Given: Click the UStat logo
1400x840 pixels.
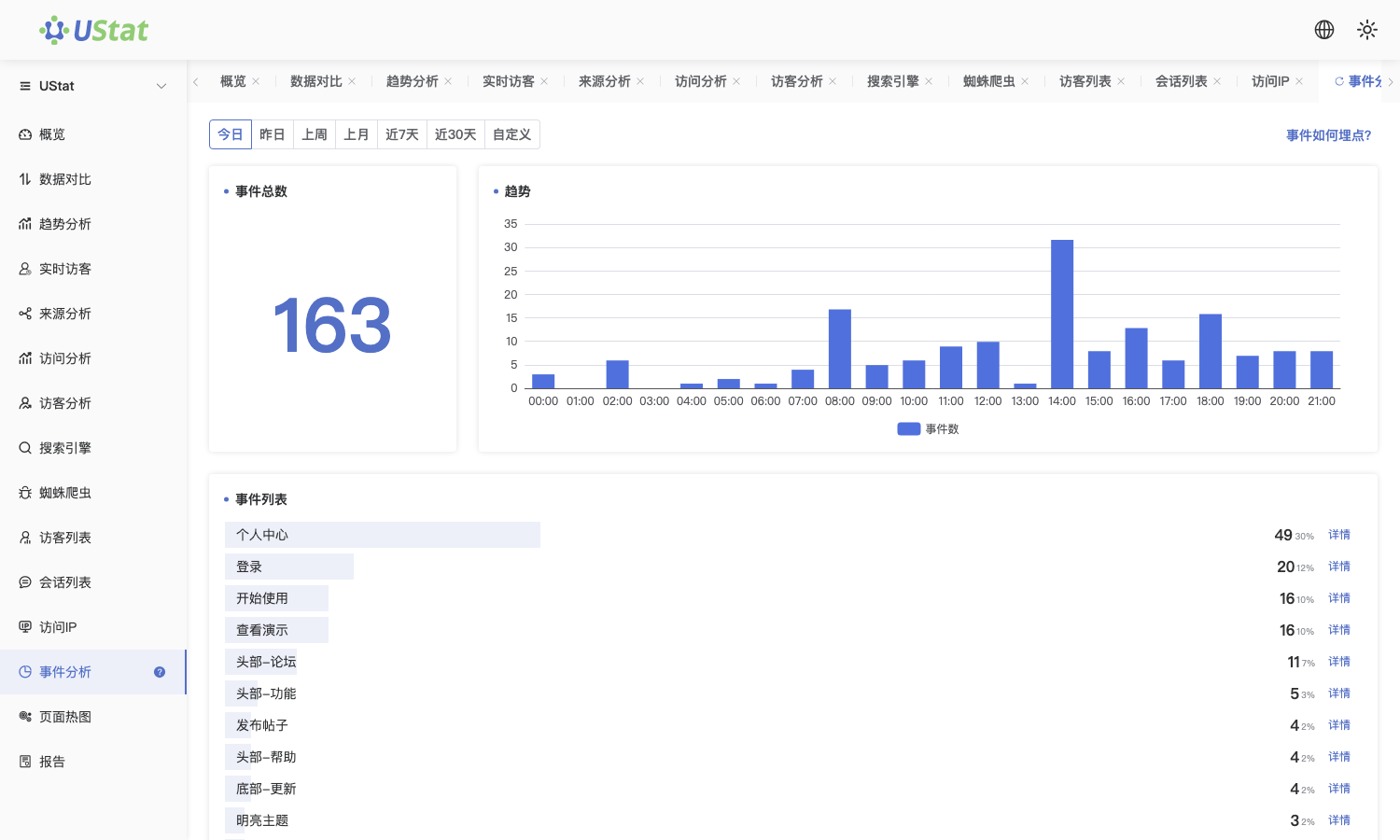Looking at the screenshot, I should (93, 30).
